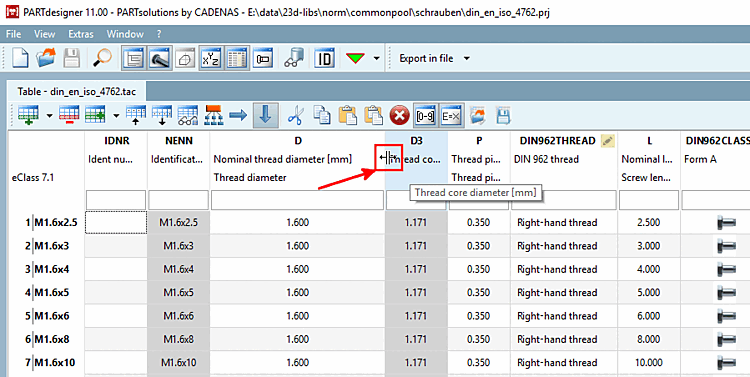Click the magnifying glass search icon
Screen dimensions: 750x377
point(102,58)
